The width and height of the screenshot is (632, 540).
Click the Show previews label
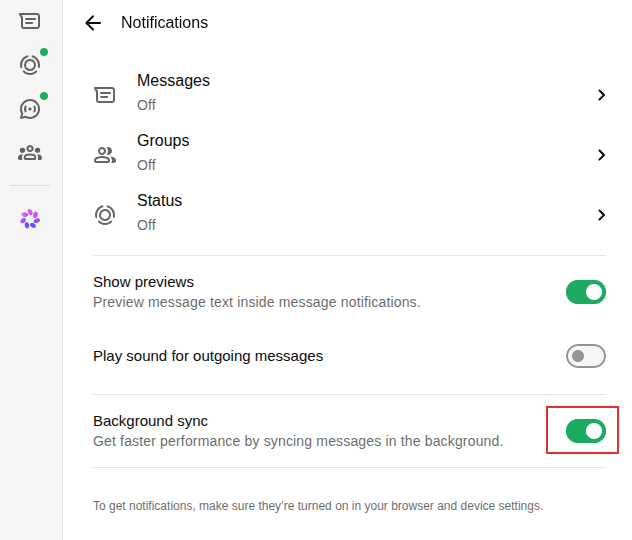[143, 282]
